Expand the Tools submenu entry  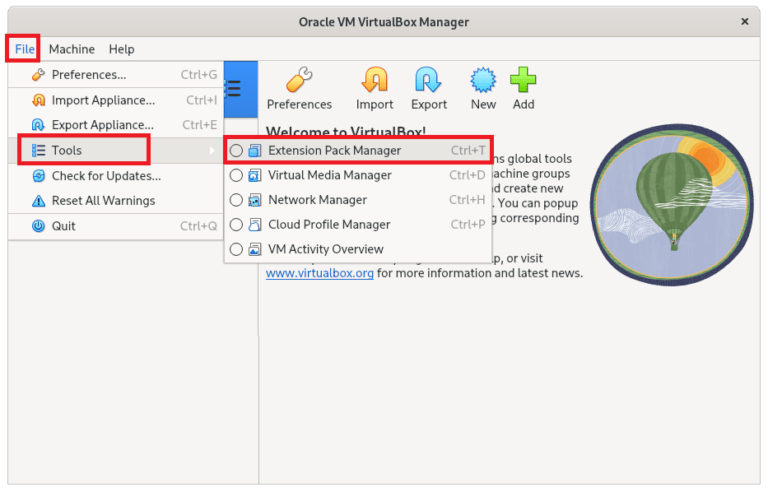click(67, 151)
